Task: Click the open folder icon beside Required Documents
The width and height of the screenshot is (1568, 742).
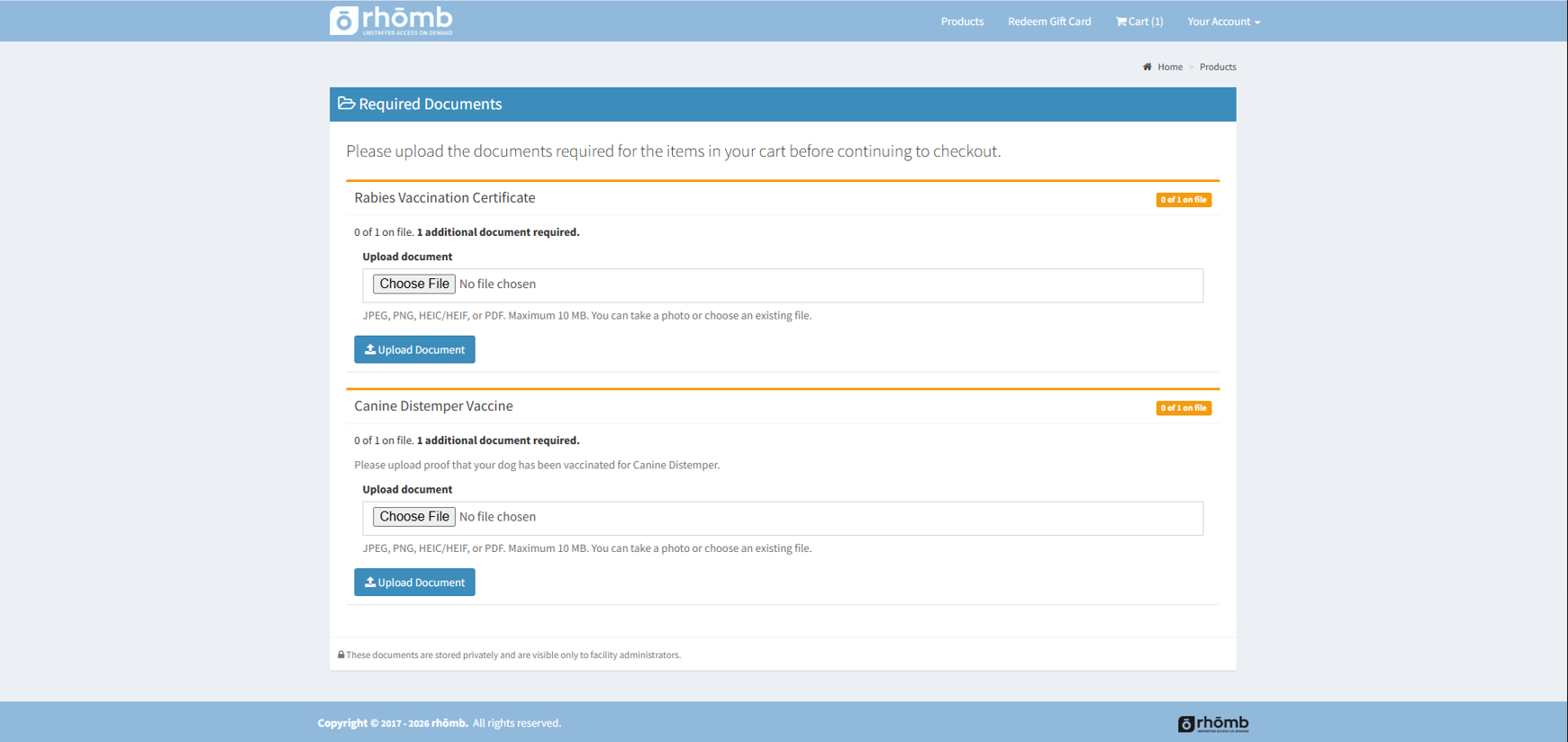Action: point(347,104)
